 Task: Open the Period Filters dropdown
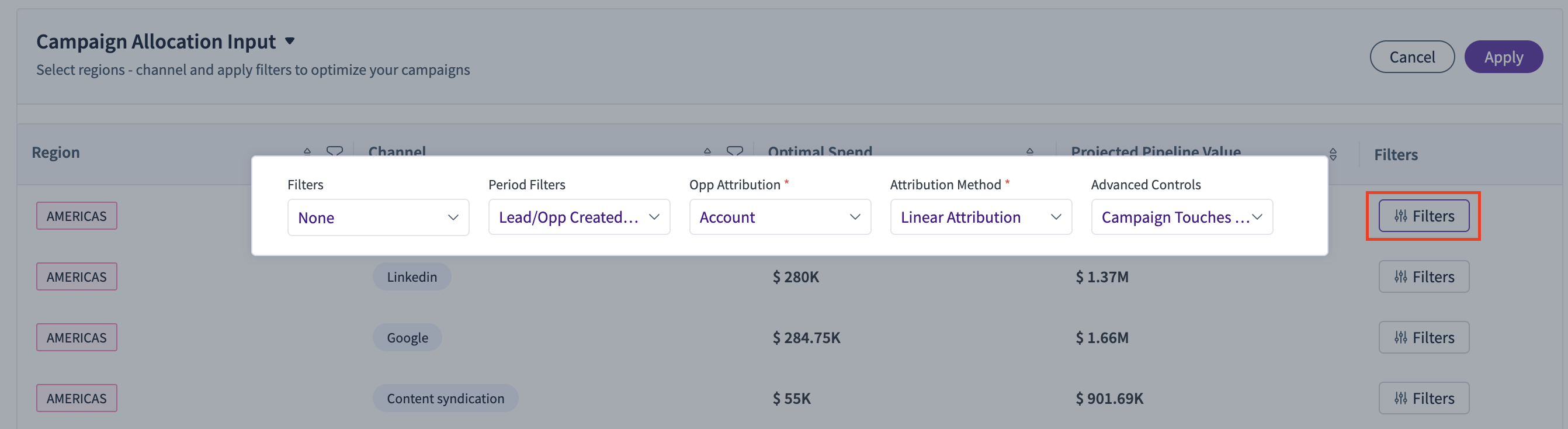[579, 217]
